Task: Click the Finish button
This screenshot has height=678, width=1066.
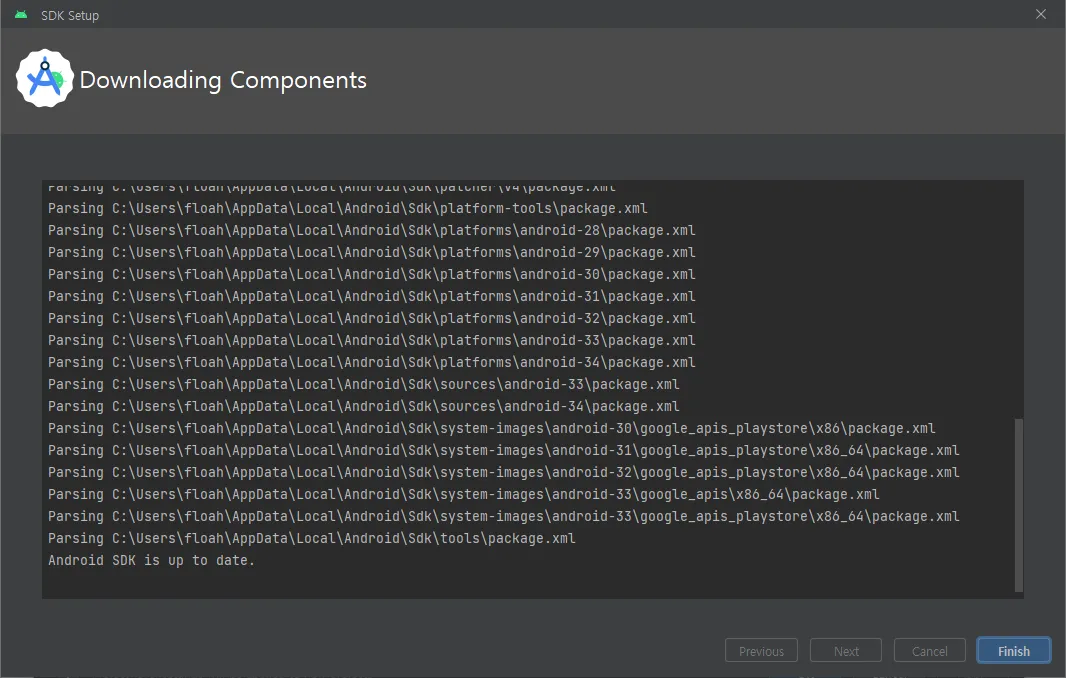Action: (x=1013, y=651)
